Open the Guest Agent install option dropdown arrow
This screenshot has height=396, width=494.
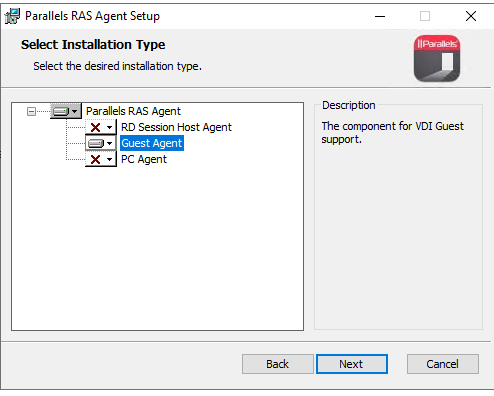tap(109, 144)
